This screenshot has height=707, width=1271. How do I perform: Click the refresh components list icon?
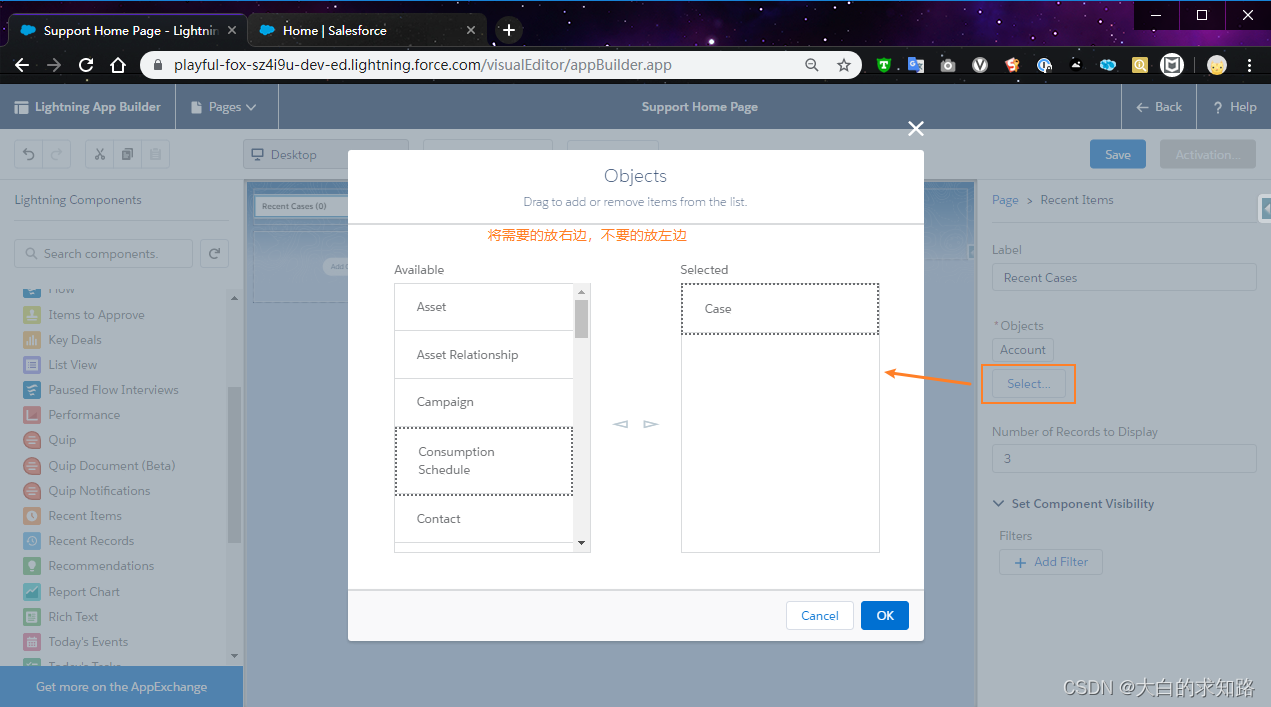(214, 254)
